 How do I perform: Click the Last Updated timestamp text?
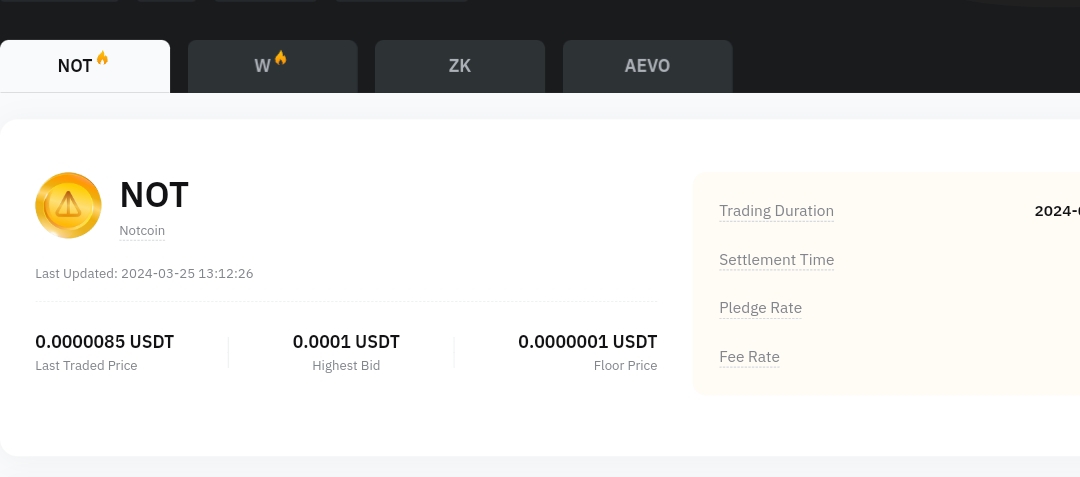coord(144,273)
